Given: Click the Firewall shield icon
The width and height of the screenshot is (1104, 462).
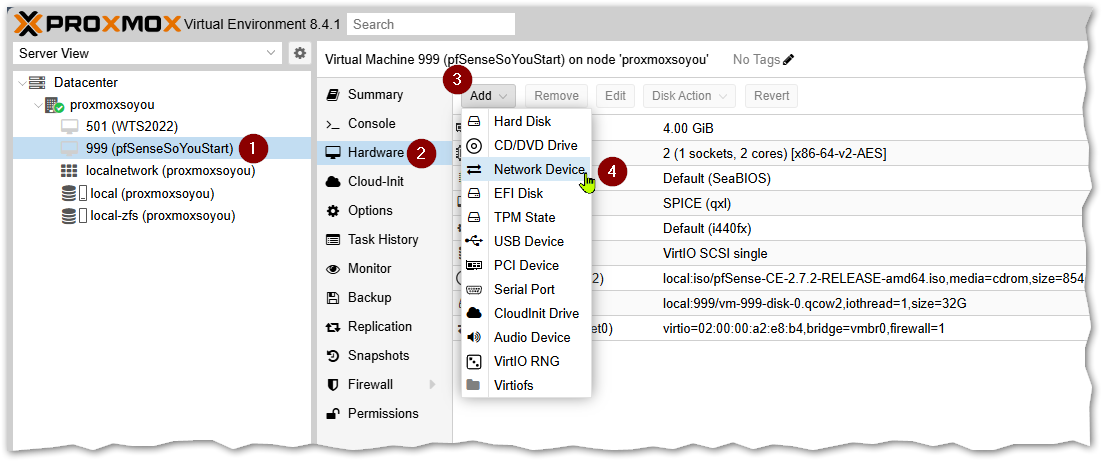Looking at the screenshot, I should click(333, 385).
